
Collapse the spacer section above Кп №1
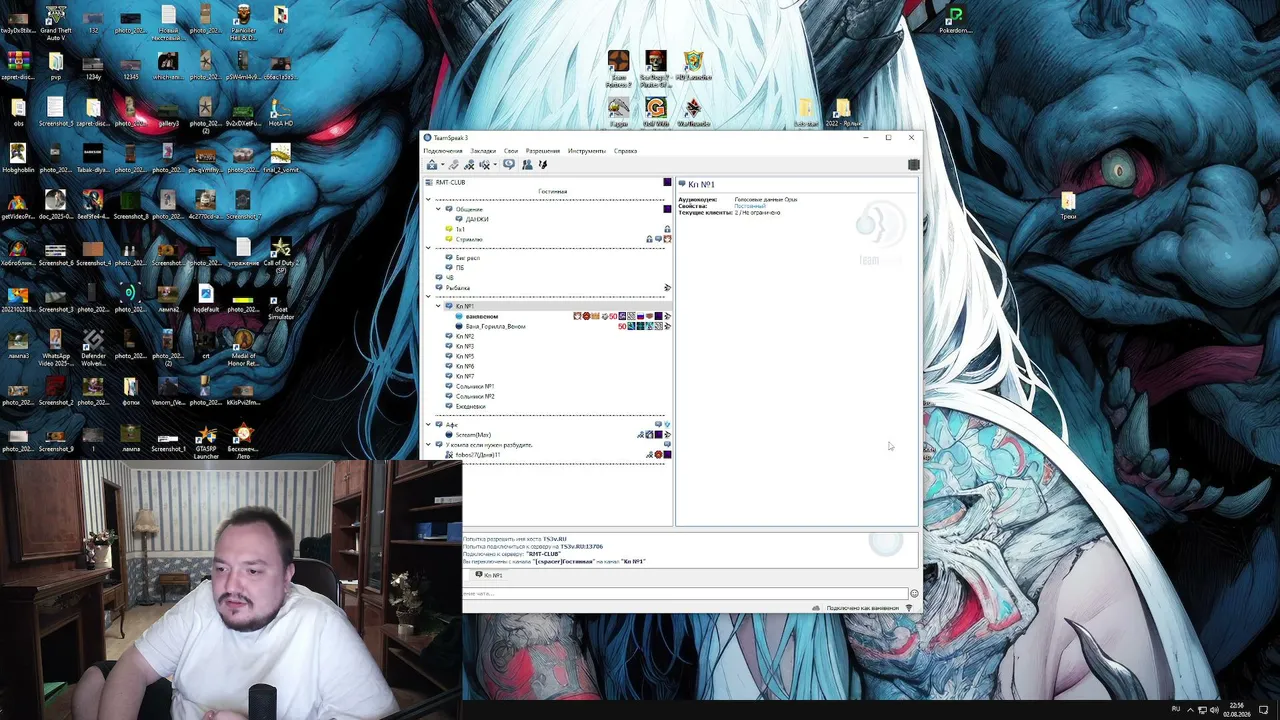(428, 297)
